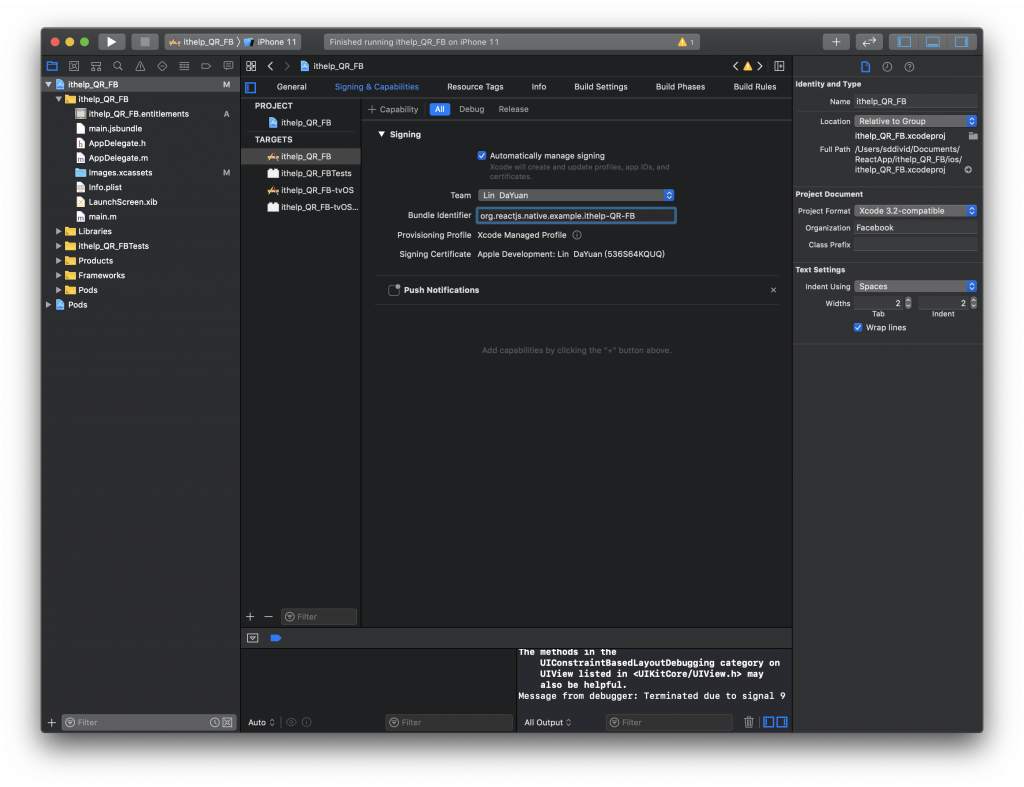Switch to the Resource Tags tab
The height and width of the screenshot is (787, 1024).
[x=475, y=87]
